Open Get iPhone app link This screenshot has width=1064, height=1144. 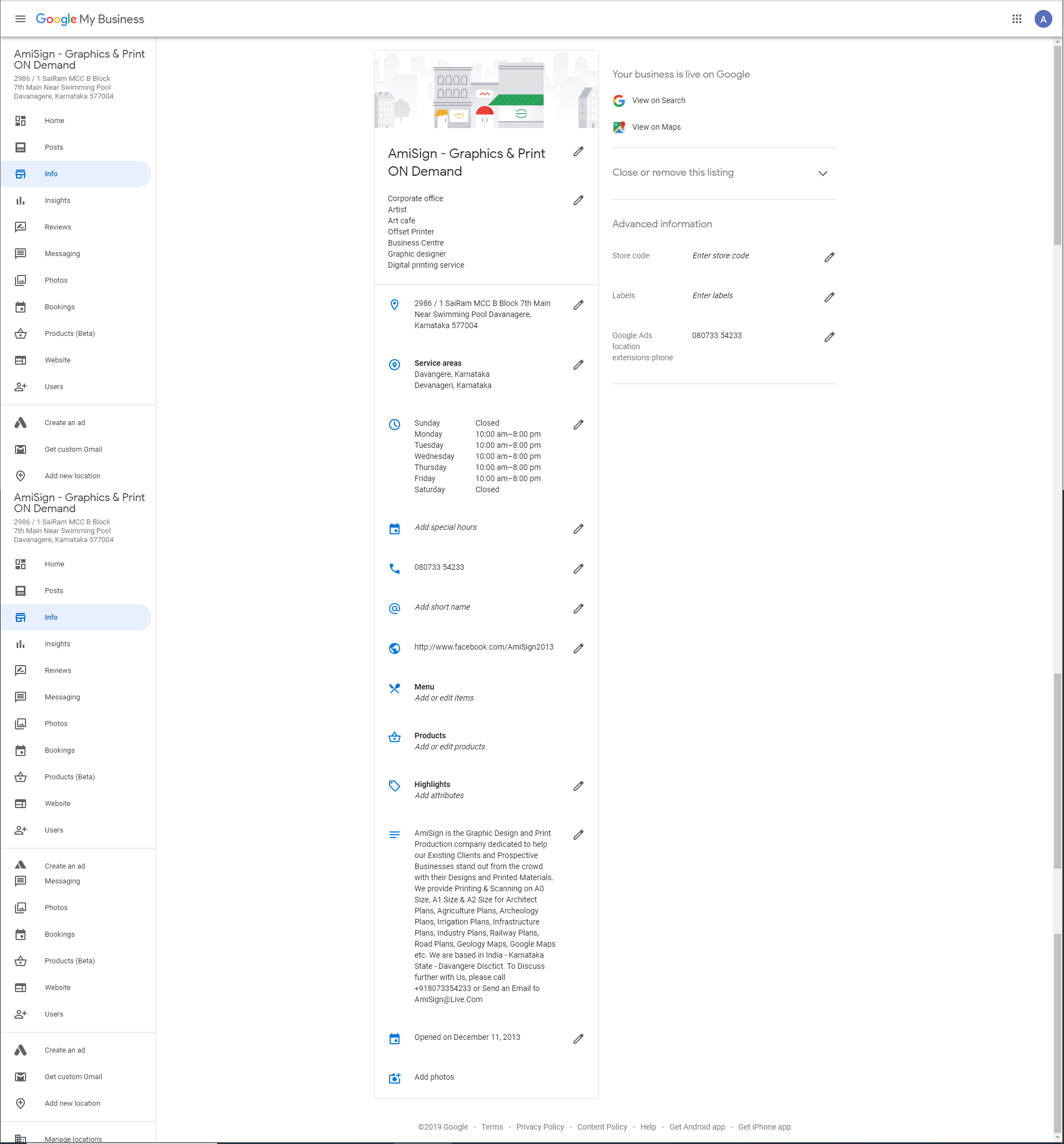(x=764, y=1127)
